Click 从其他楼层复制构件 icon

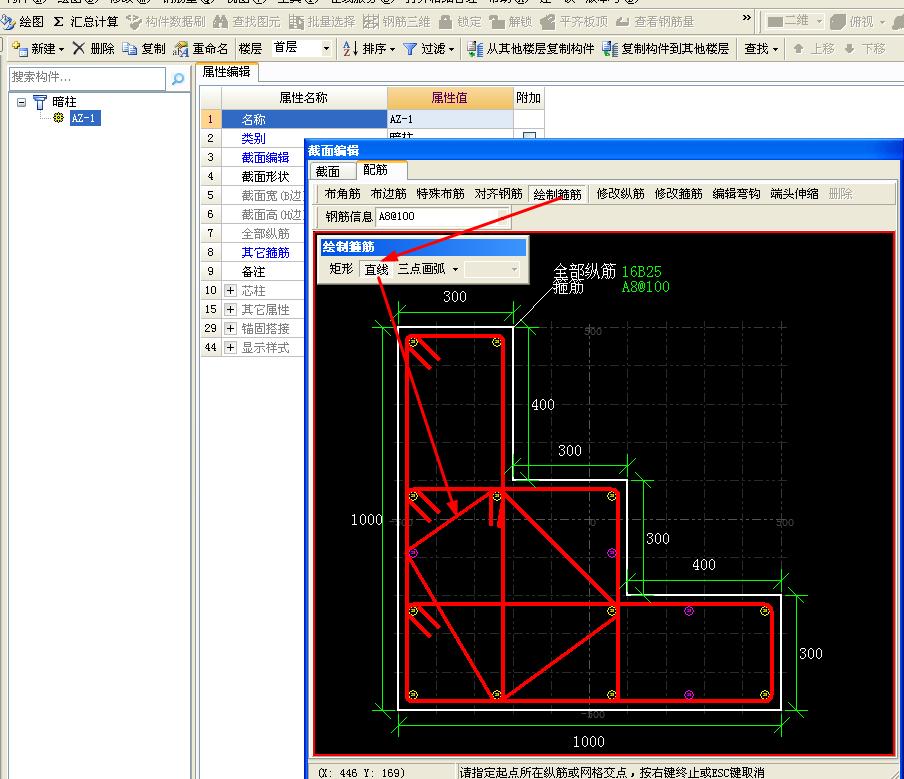click(474, 48)
